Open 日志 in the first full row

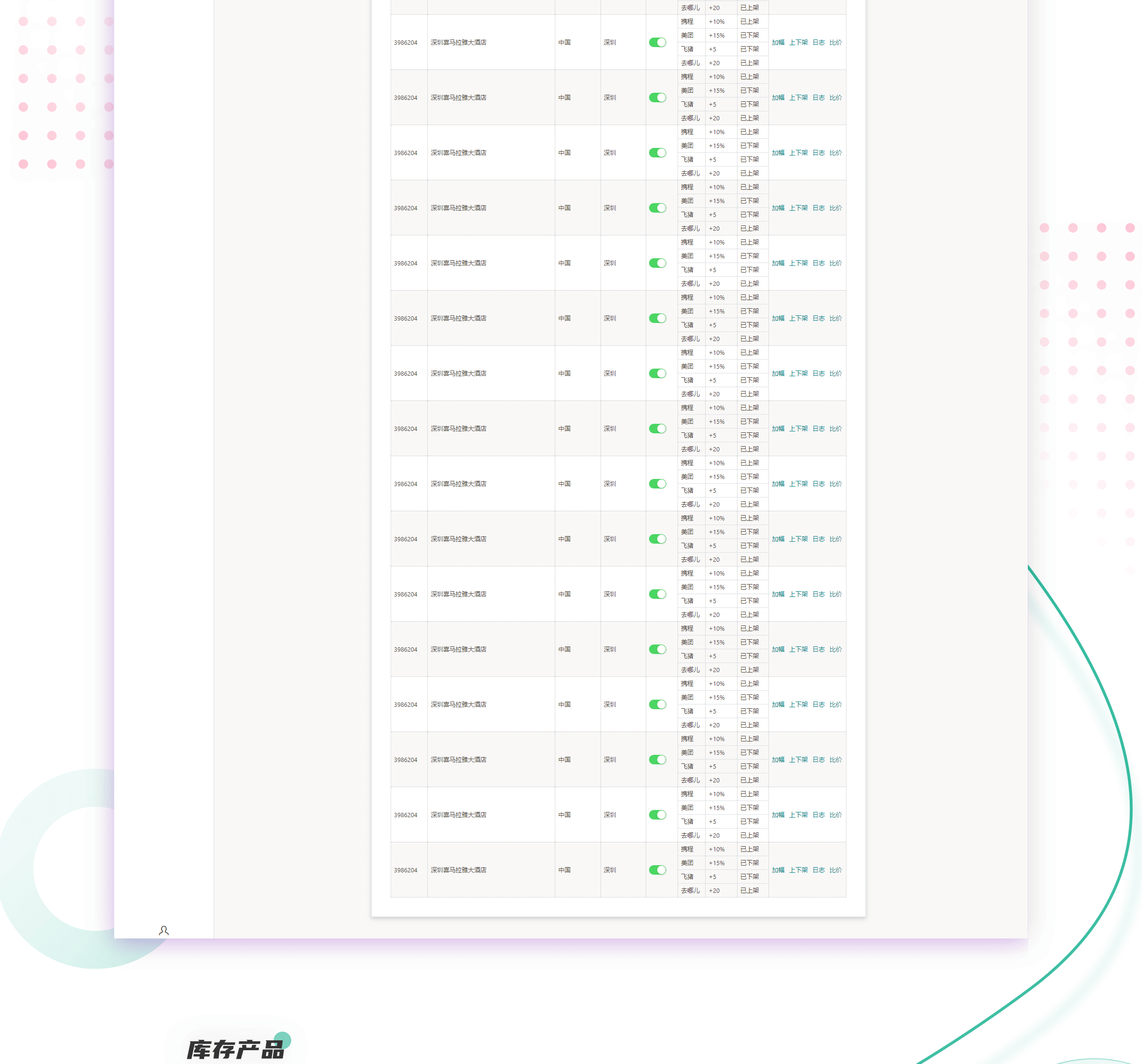pyautogui.click(x=818, y=42)
